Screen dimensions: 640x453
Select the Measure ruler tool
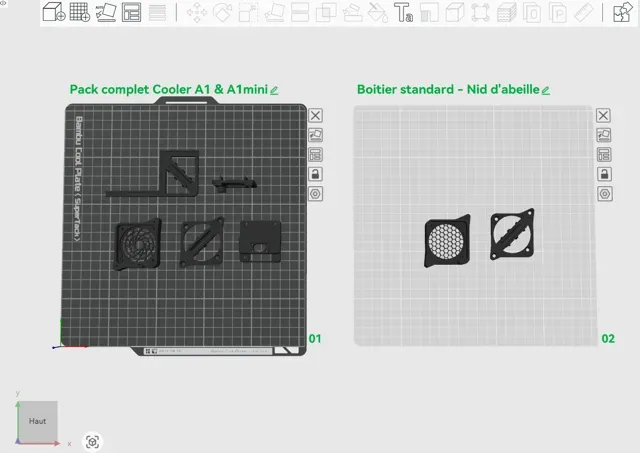[x=584, y=13]
